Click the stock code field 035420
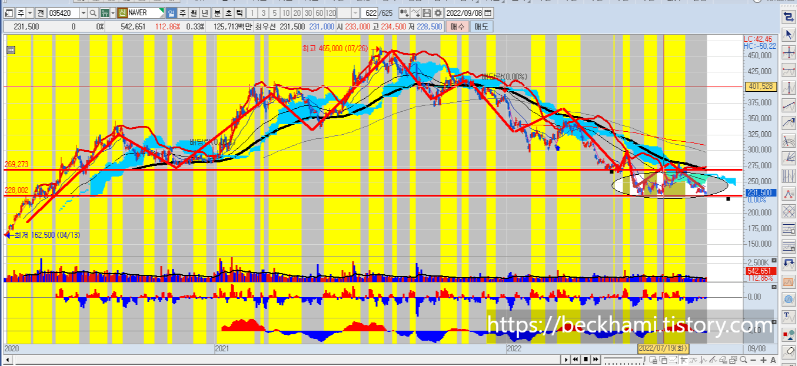This screenshot has height=366, width=797. [64, 13]
